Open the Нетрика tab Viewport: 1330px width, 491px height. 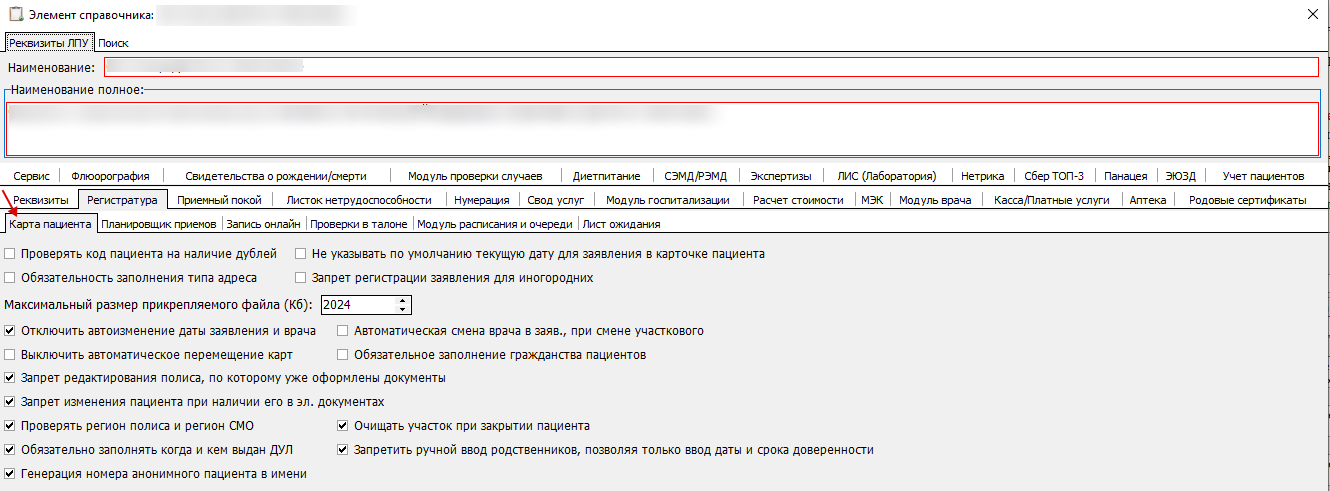click(x=982, y=176)
